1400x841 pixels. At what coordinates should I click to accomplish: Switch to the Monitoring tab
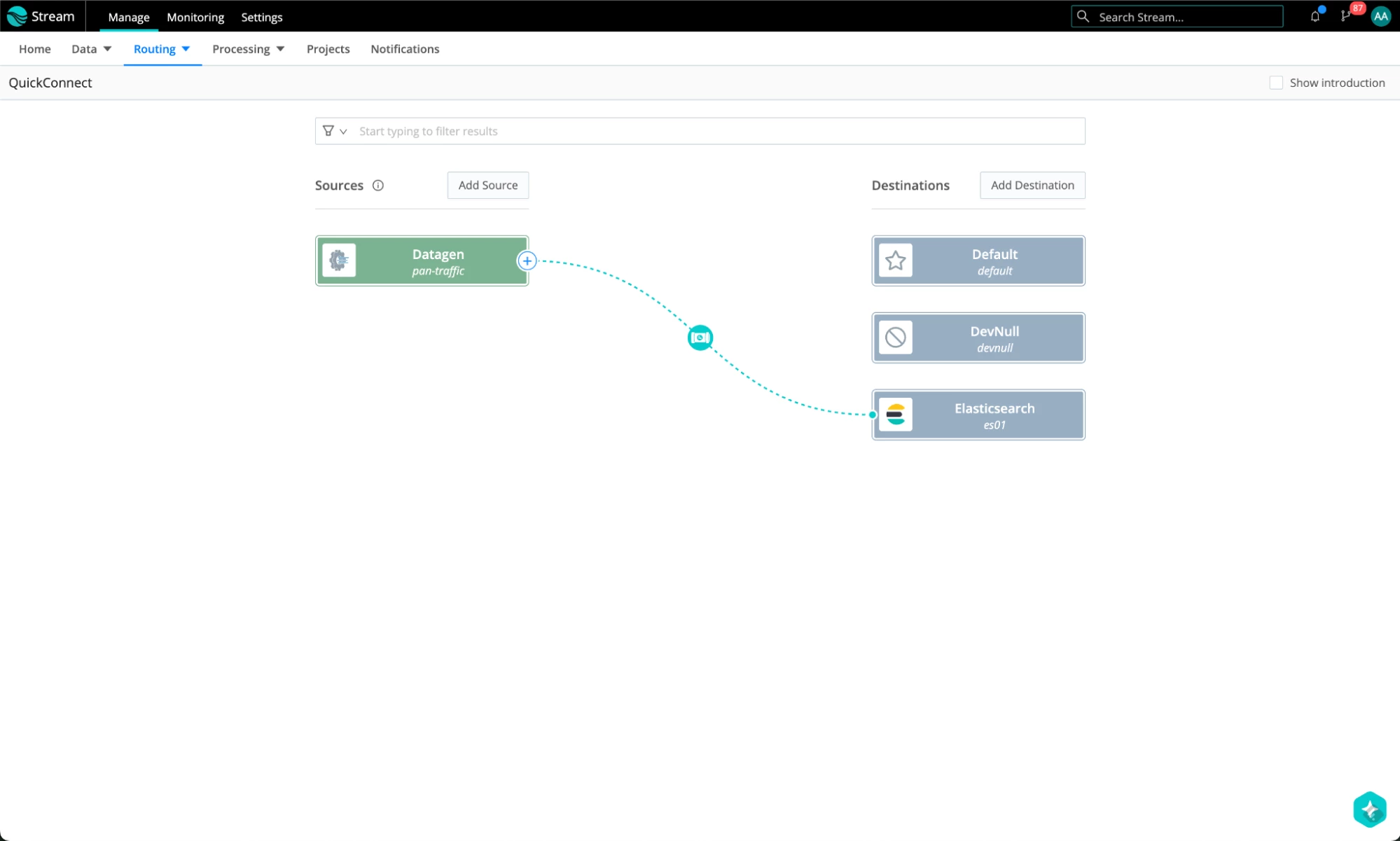coord(195,17)
